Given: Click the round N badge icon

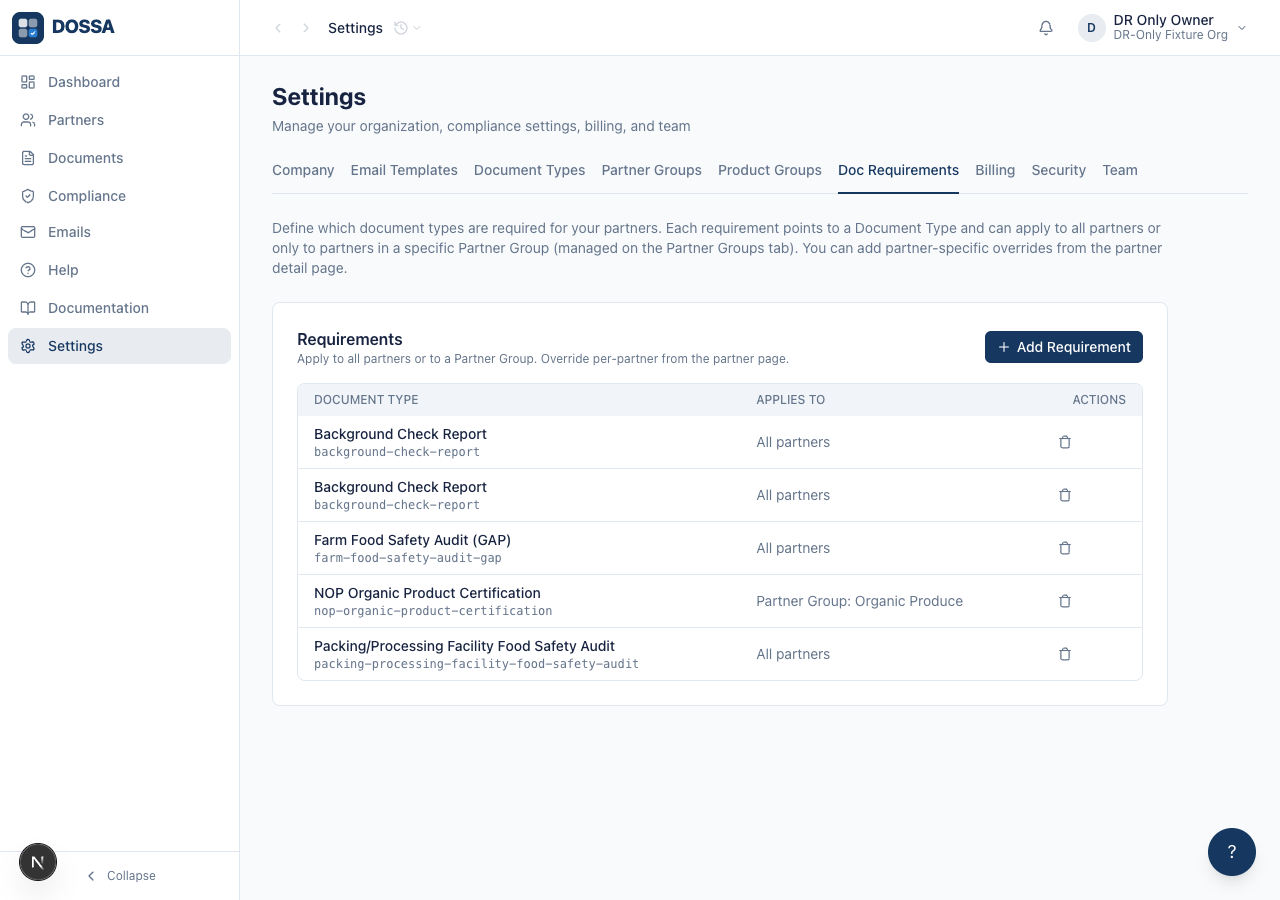Looking at the screenshot, I should click(x=38, y=862).
